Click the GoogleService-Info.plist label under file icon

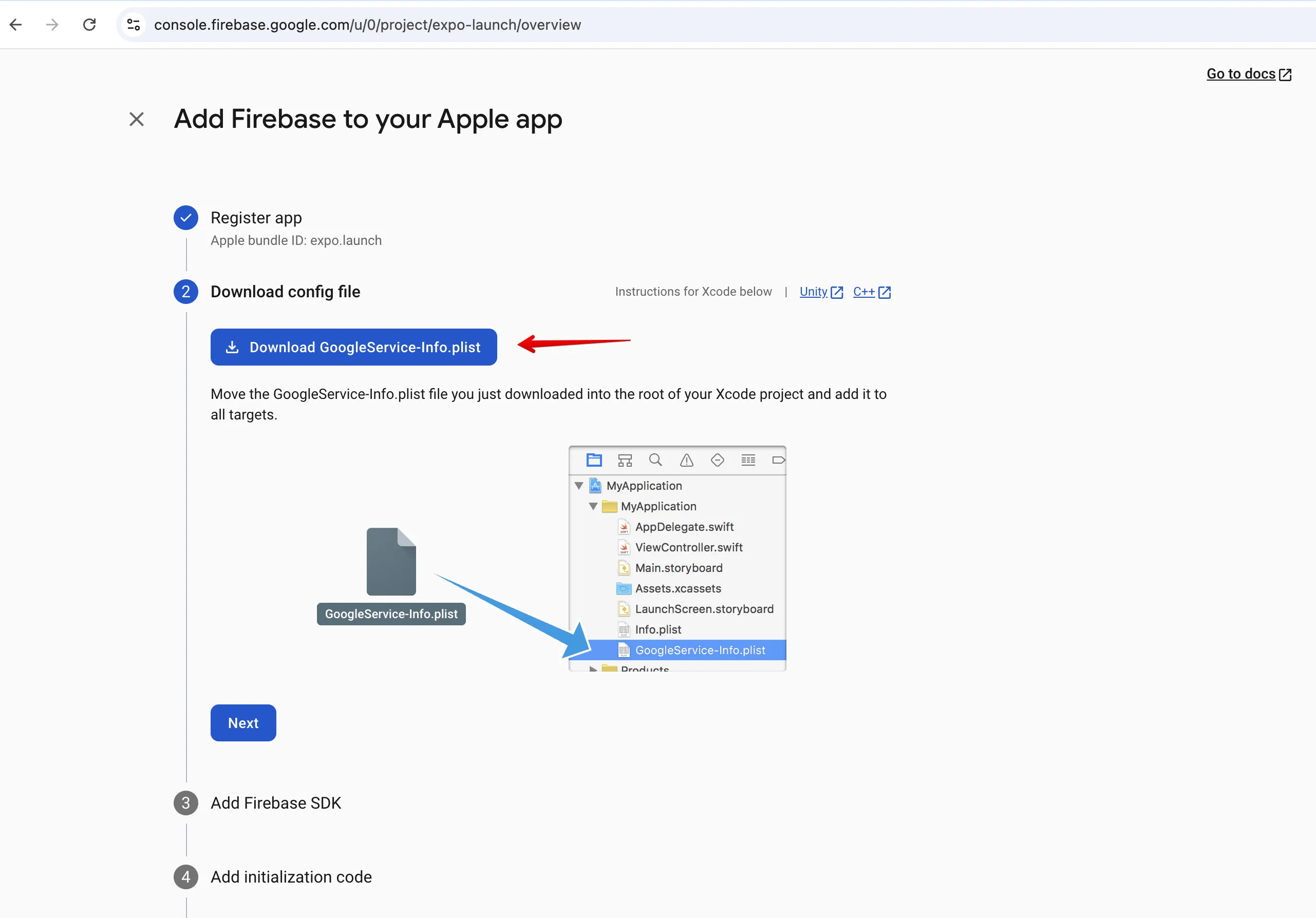(391, 614)
